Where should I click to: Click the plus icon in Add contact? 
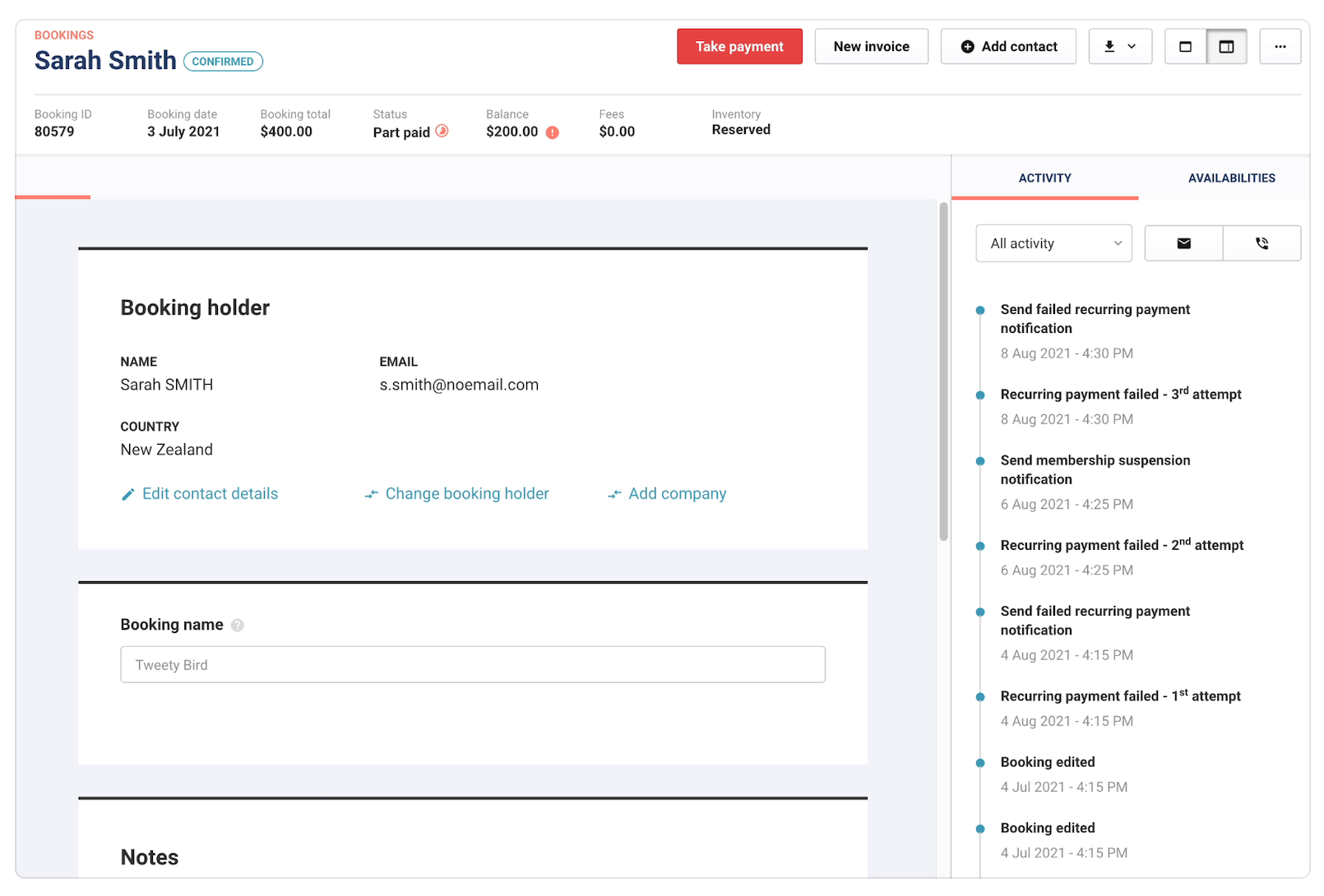click(x=968, y=47)
